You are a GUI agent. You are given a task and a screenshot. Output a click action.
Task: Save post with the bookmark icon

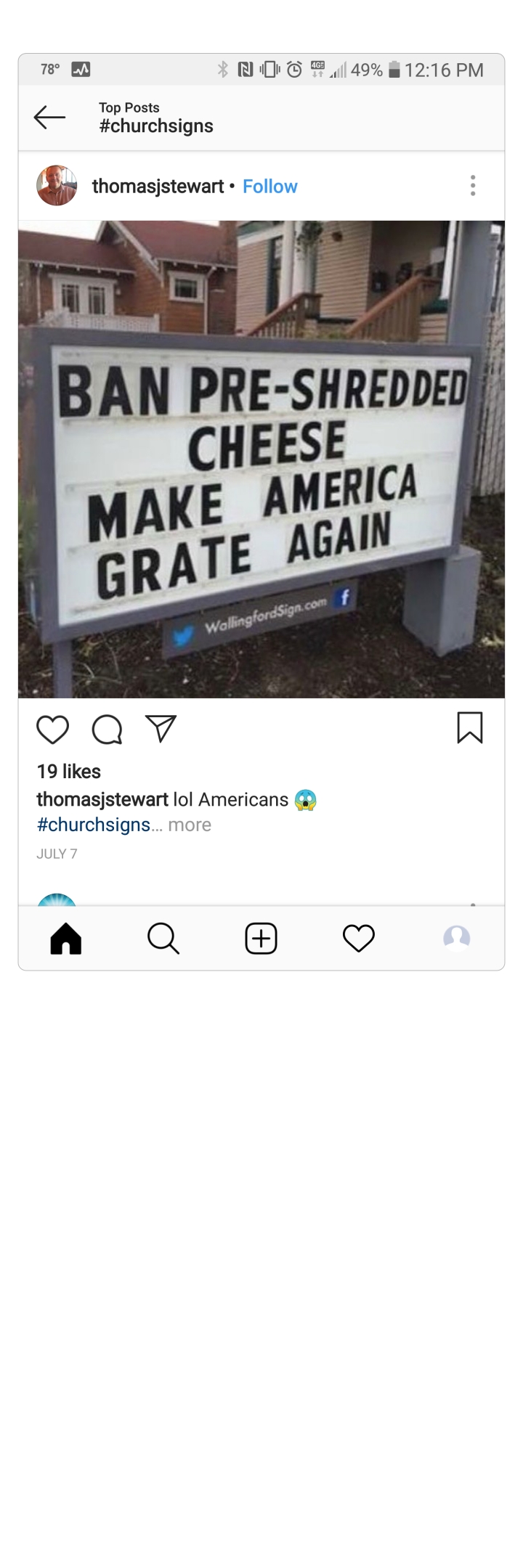coord(470,728)
